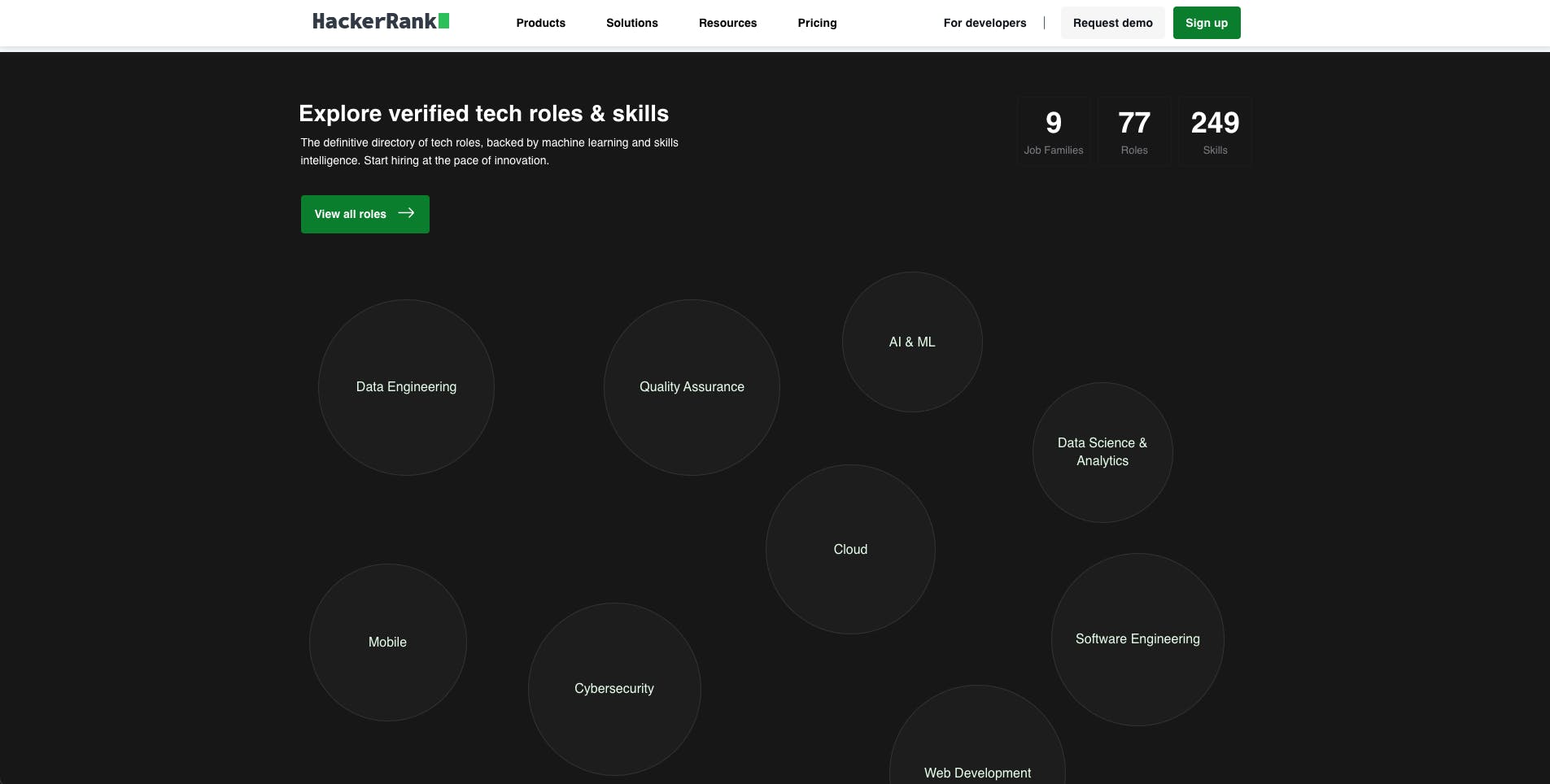1550x784 pixels.
Task: Click the Request demo button
Action: tap(1111, 23)
